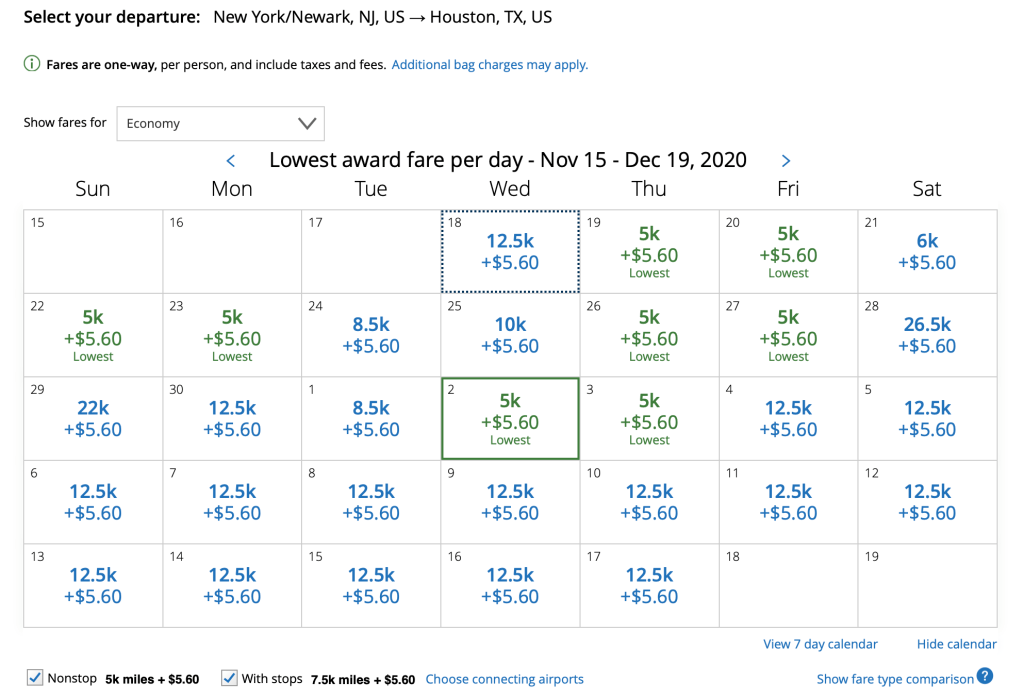
Task: Open Additional bag charges may apply link
Action: [490, 65]
